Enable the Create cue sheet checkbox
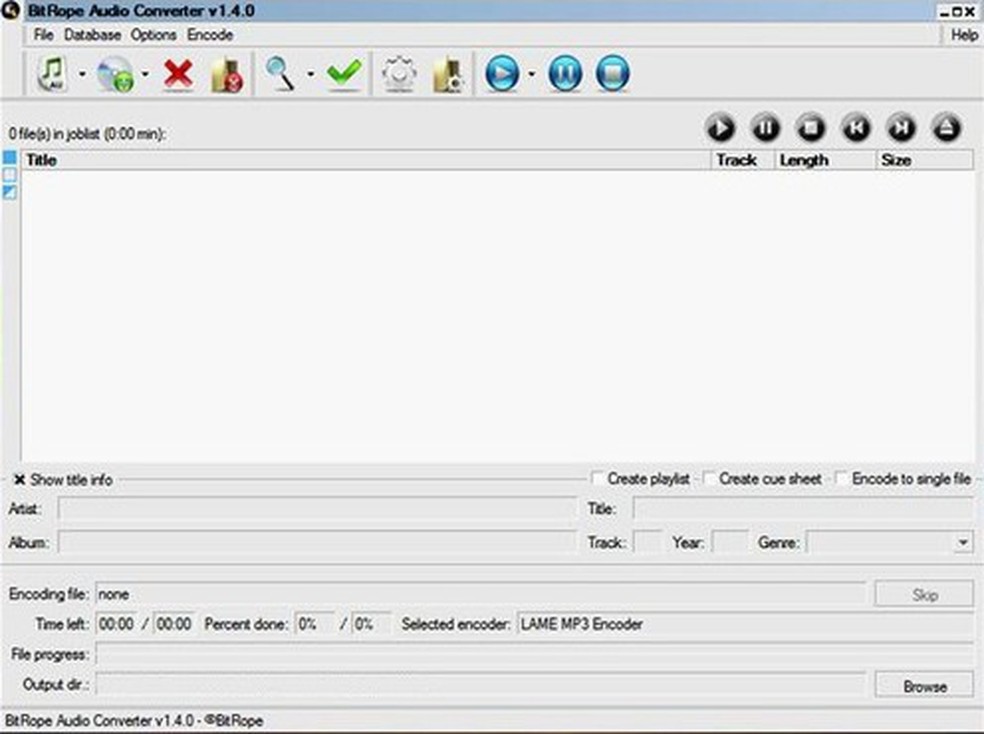The image size is (984, 734). click(x=709, y=479)
